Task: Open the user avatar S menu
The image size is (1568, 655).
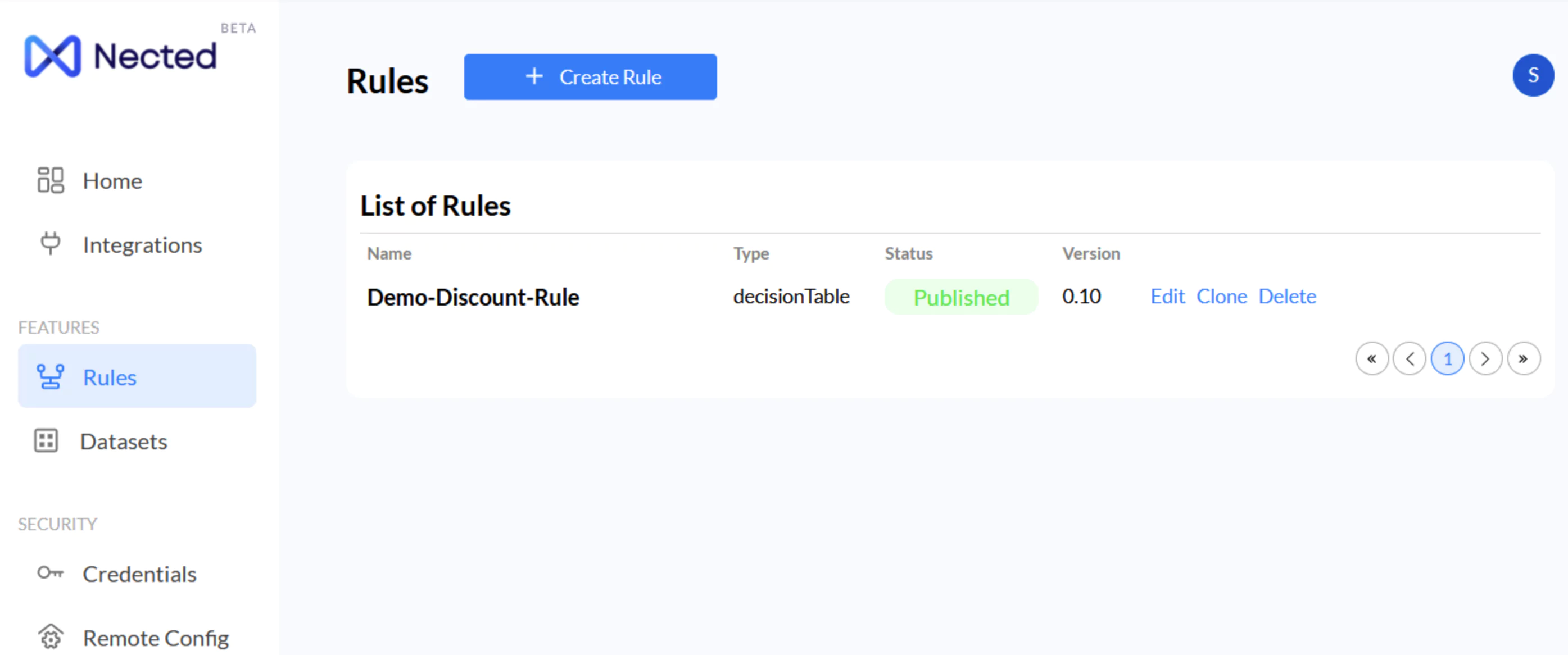Action: click(1532, 75)
